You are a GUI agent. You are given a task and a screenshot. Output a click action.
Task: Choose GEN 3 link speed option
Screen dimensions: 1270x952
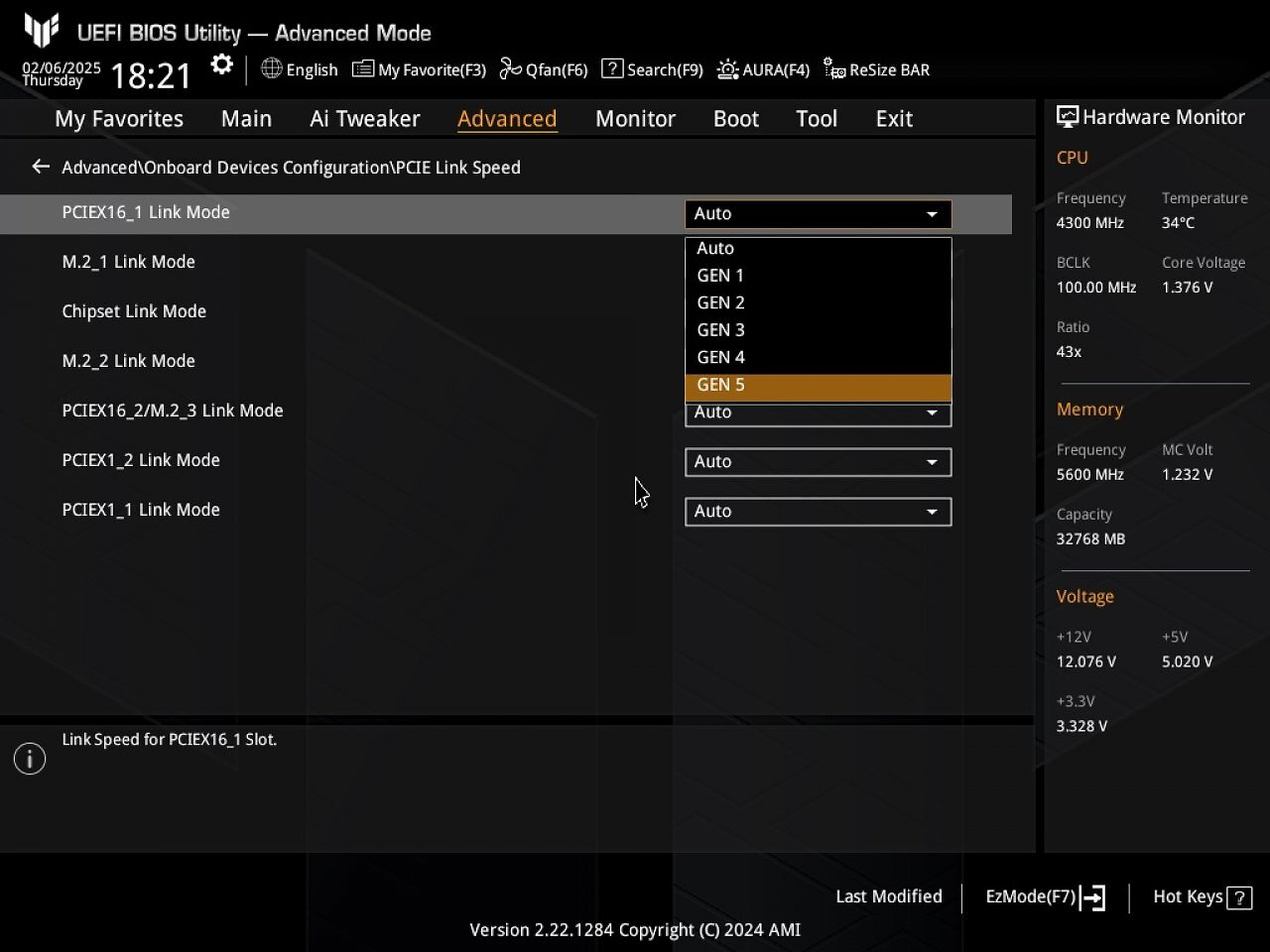pyautogui.click(x=819, y=330)
